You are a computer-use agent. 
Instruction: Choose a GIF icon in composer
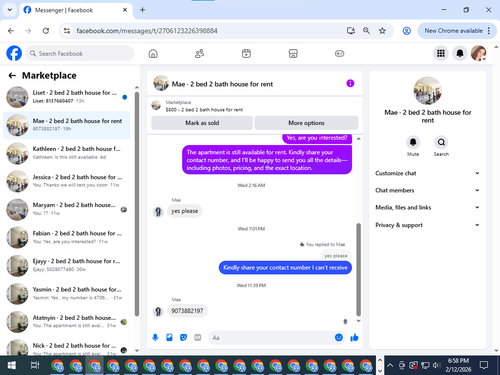[x=198, y=337]
